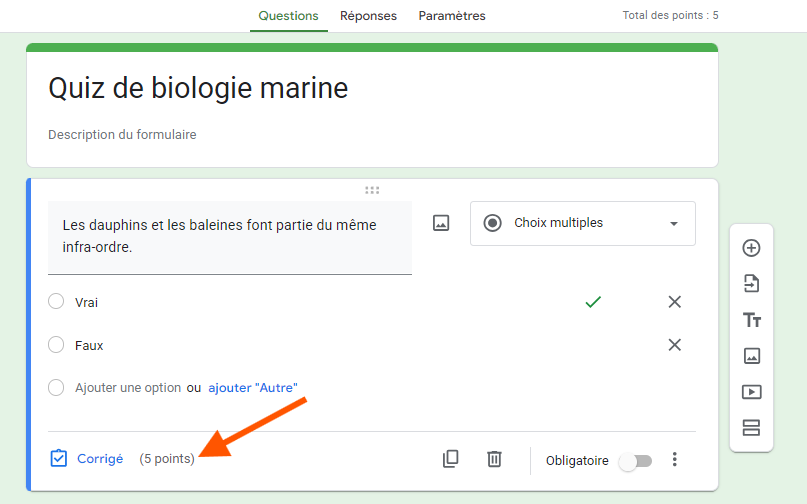Select the Vrai radio button

[x=56, y=301]
